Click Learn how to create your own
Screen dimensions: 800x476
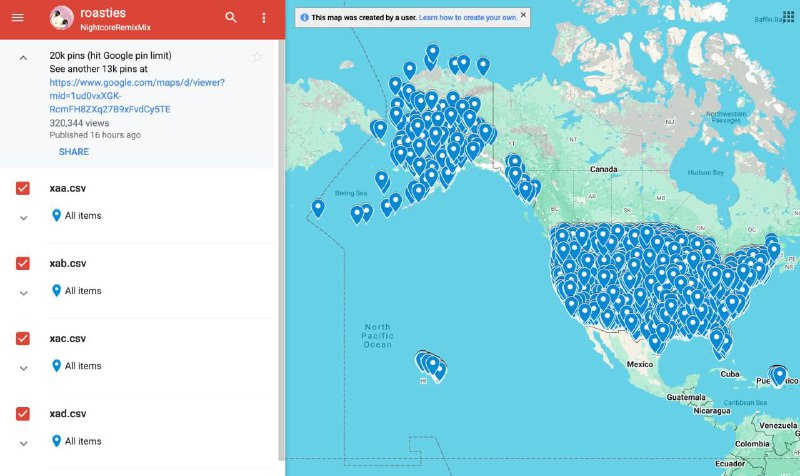click(469, 18)
